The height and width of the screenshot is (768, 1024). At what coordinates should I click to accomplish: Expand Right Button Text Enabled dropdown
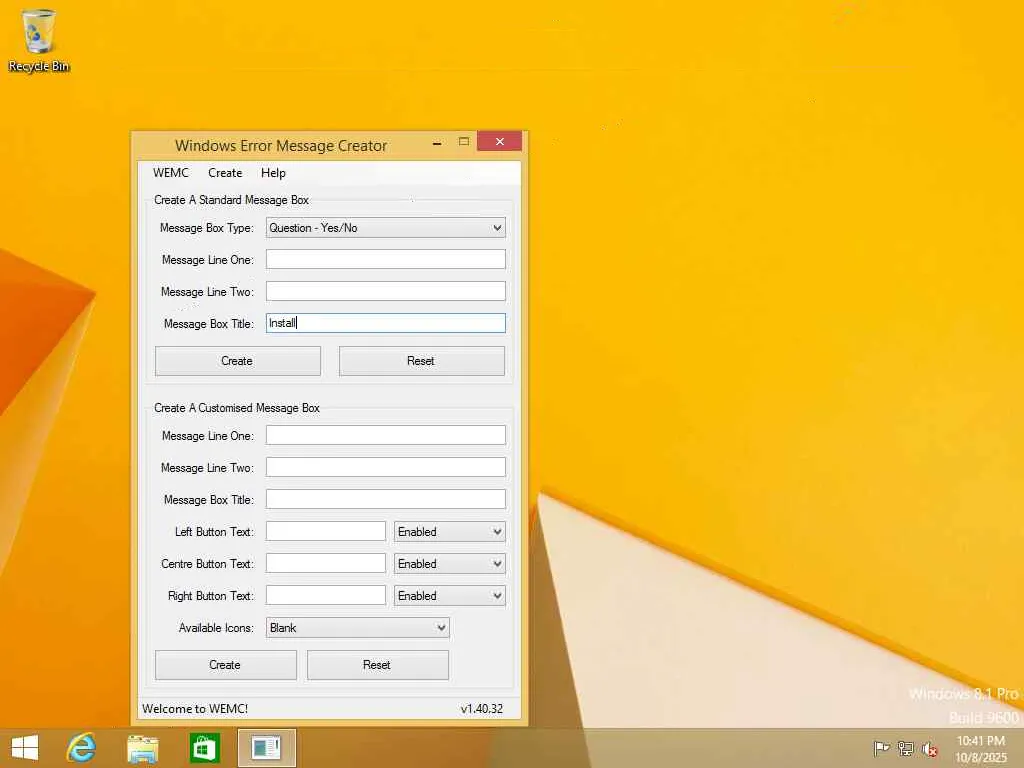click(450, 596)
